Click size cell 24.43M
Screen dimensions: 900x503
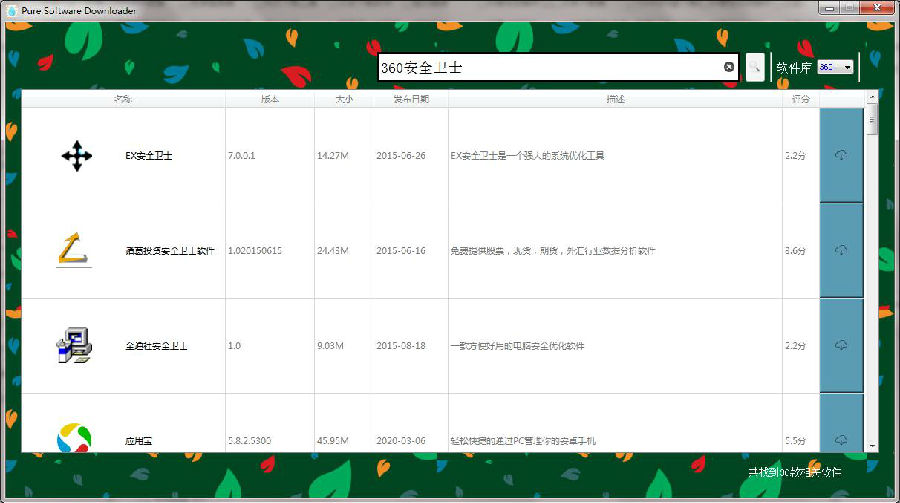333,250
